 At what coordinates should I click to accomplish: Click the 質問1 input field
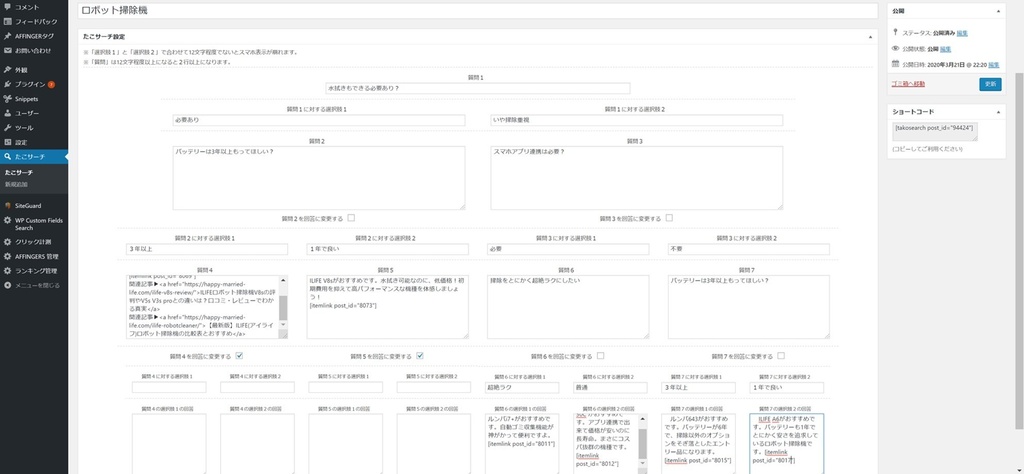pos(477,88)
